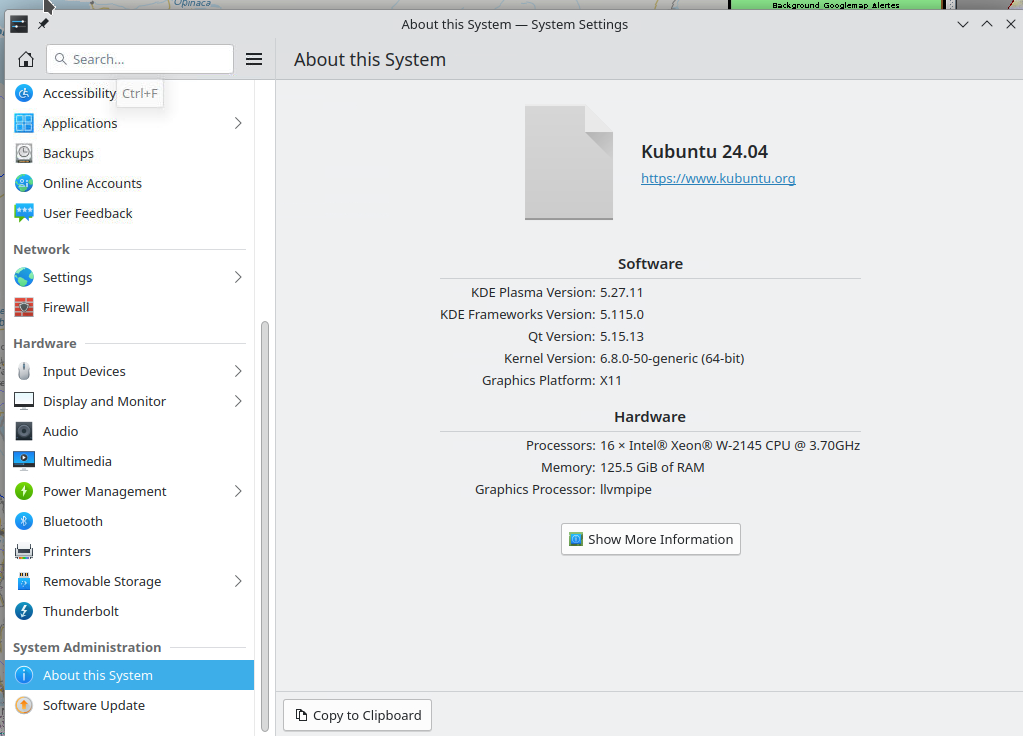
Task: Click the Background Googlemap Alertes taskbar item
Action: pos(836,5)
